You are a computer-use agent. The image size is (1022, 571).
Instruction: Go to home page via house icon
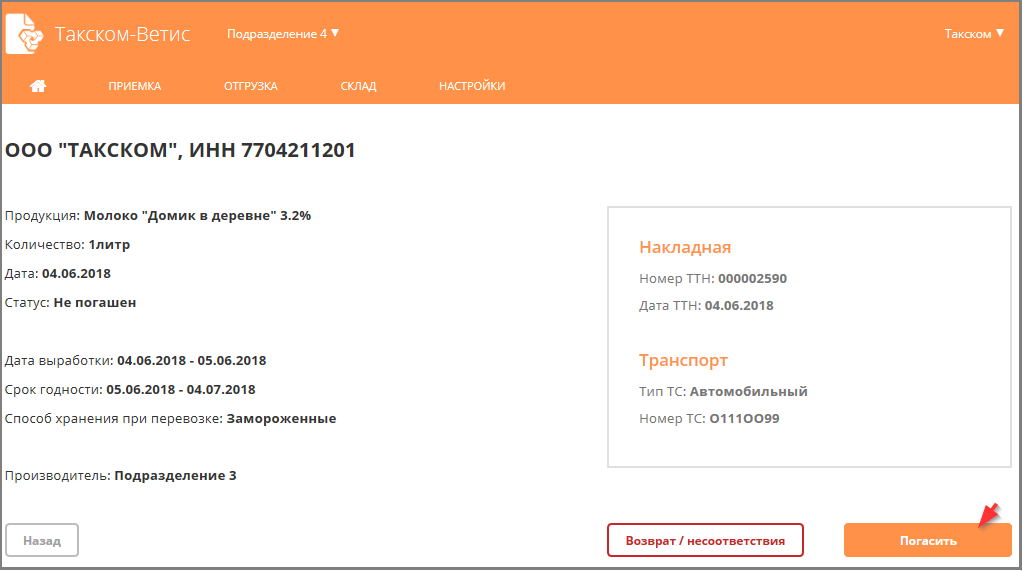[38, 86]
